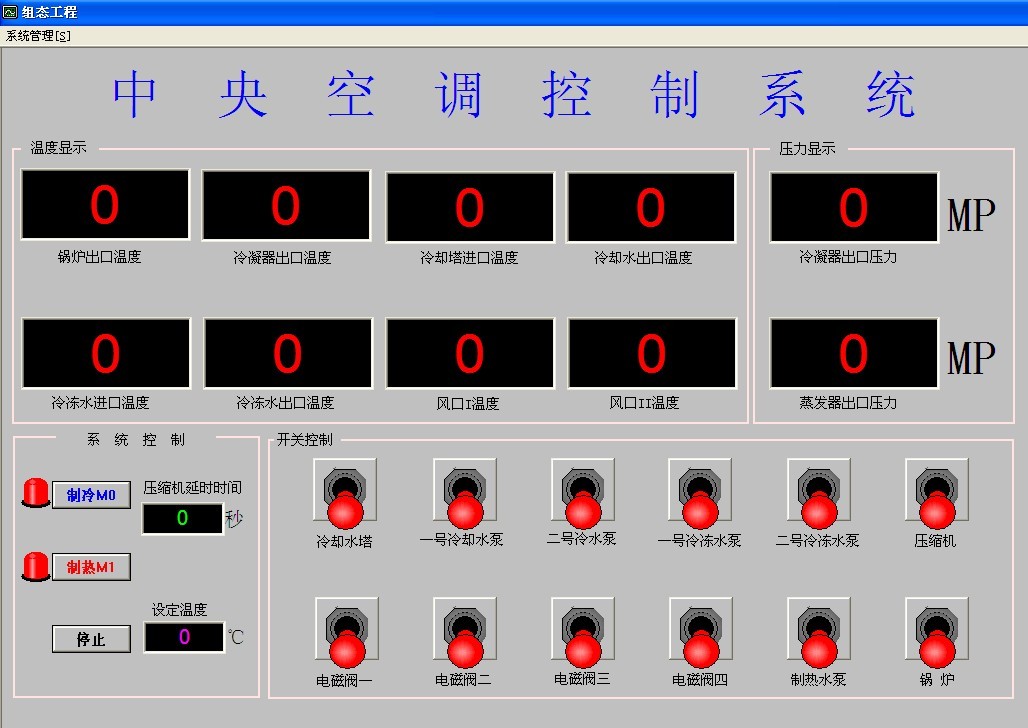The image size is (1028, 728).
Task: Click the 风口I温度 digital display
Action: click(x=470, y=352)
